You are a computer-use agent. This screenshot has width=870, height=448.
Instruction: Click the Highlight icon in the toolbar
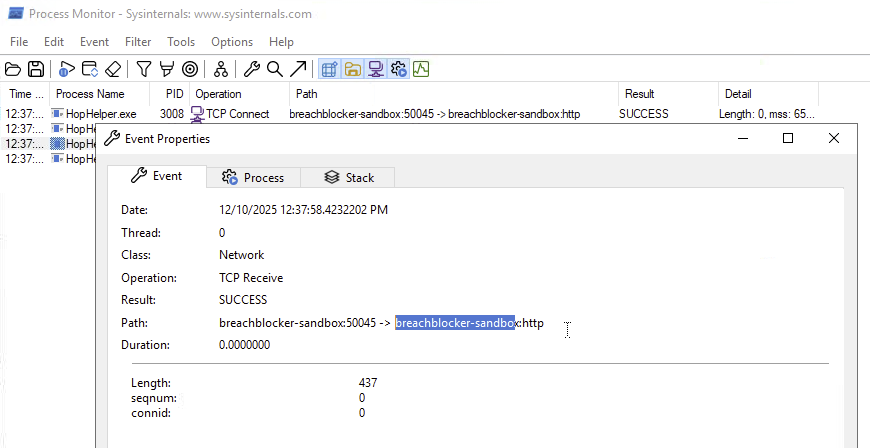click(166, 69)
